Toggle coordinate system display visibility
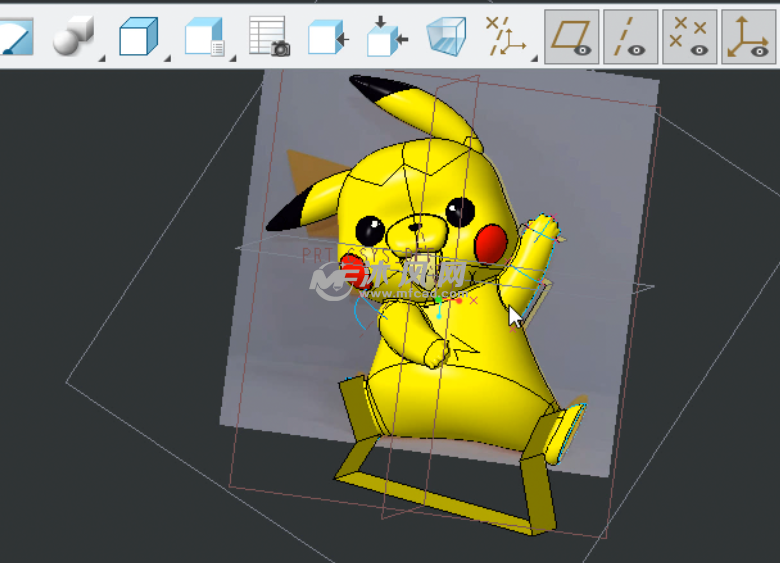This screenshot has height=563, width=780. pyautogui.click(x=749, y=37)
